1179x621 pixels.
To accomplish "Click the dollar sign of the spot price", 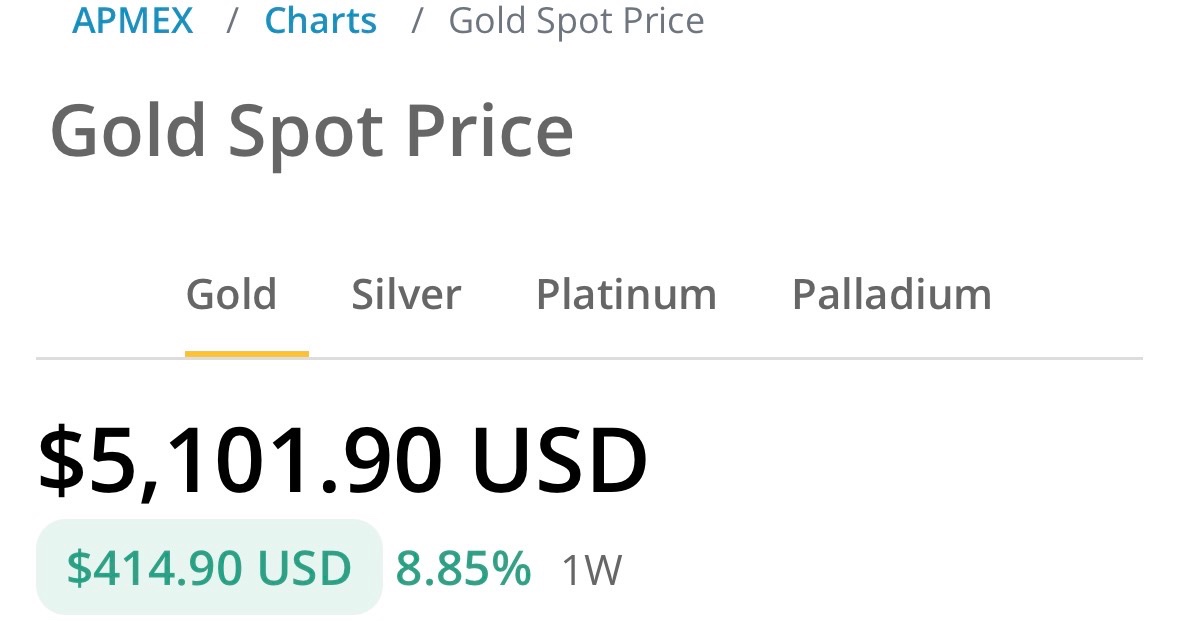I will point(64,462).
